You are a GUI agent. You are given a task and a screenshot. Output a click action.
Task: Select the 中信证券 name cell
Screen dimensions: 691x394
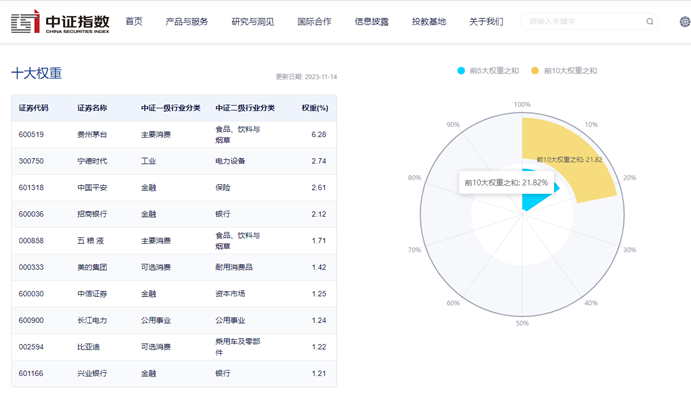coord(92,294)
